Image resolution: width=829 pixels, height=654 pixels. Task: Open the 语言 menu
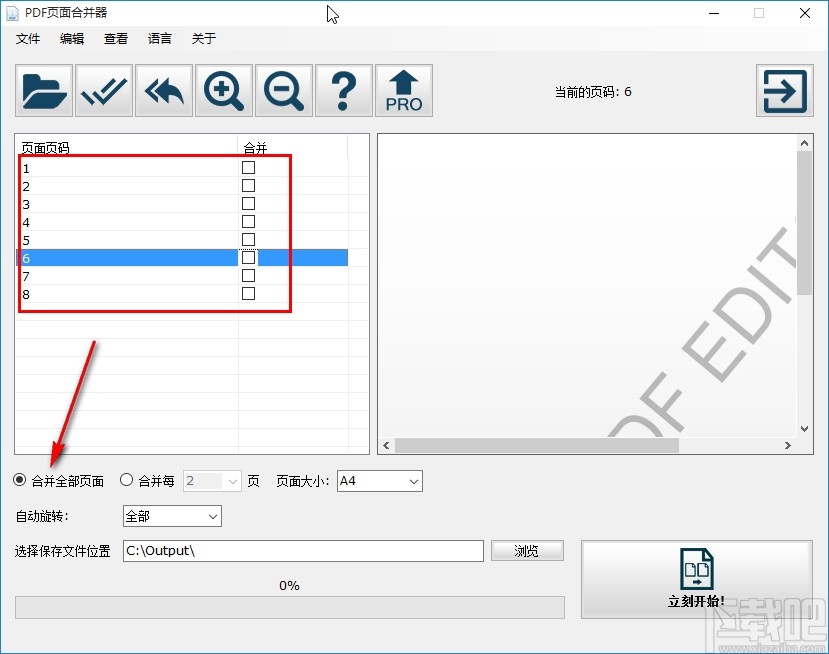(159, 38)
